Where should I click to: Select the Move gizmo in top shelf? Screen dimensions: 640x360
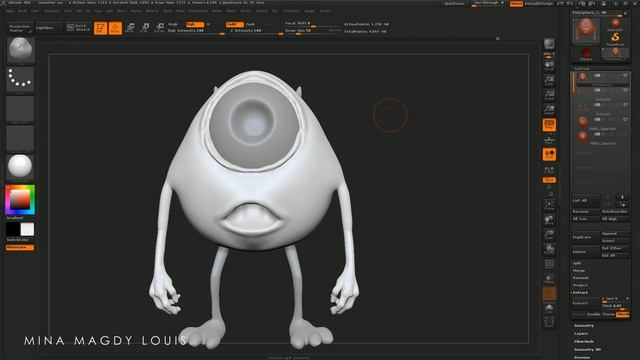coord(130,28)
